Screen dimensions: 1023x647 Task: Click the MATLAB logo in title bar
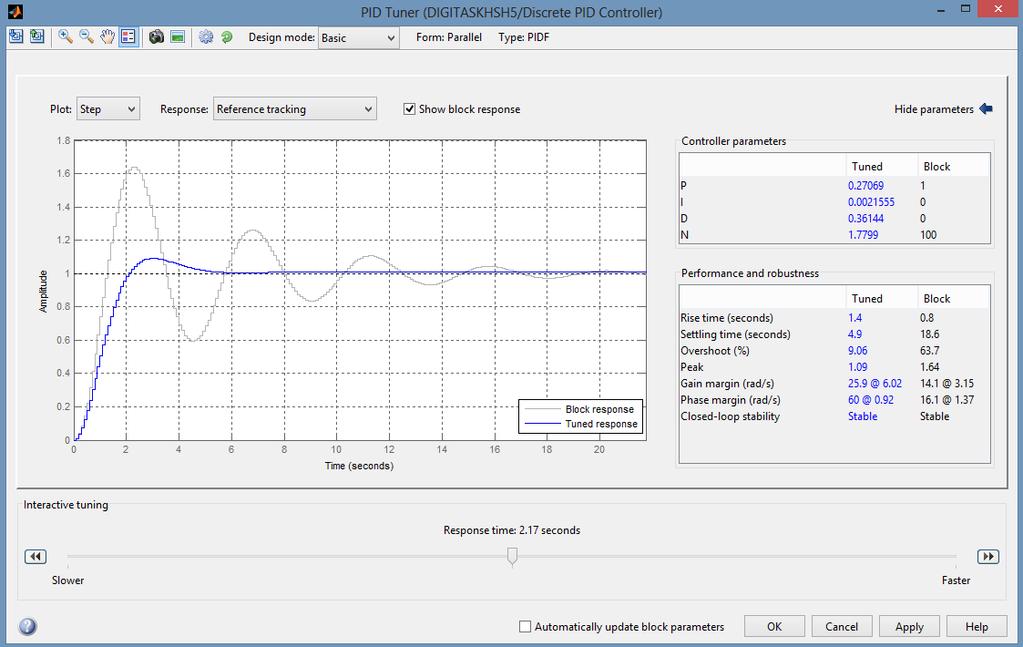click(14, 11)
